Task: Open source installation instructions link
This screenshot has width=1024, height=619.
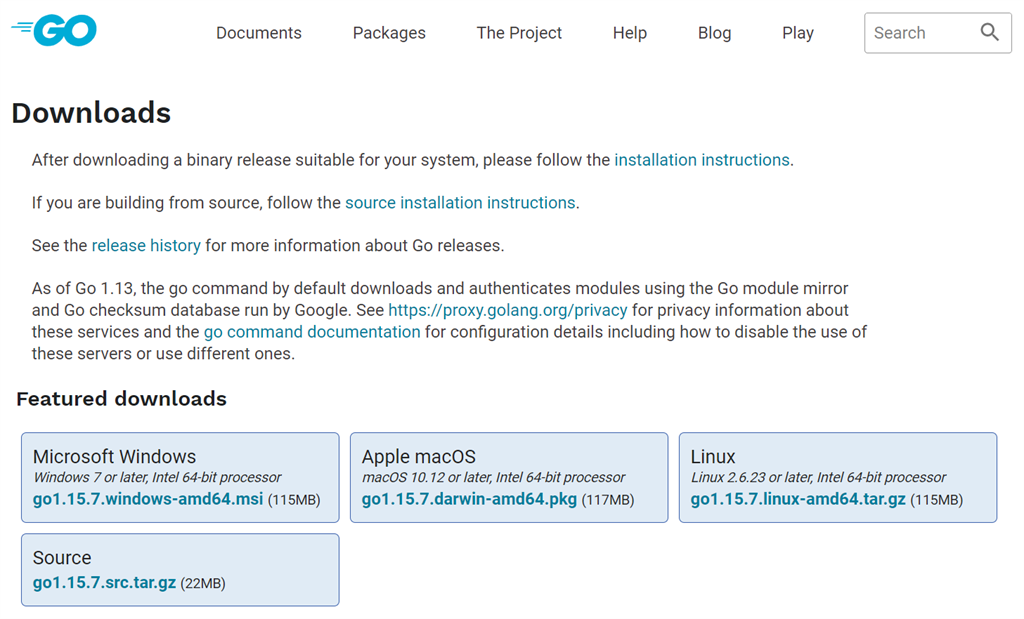Action: pos(460,202)
